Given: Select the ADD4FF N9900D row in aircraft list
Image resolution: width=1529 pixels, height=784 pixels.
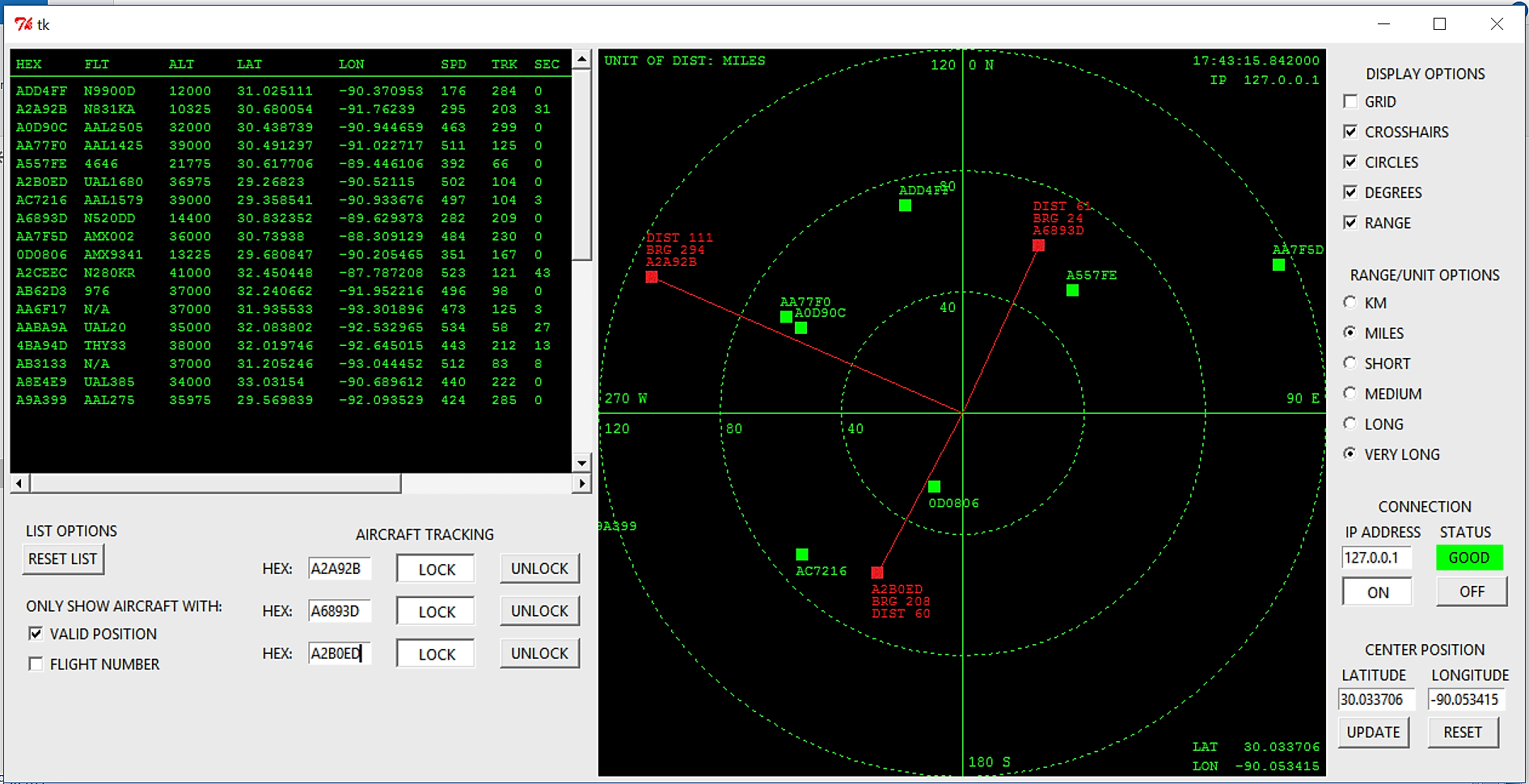Looking at the screenshot, I should [x=290, y=91].
